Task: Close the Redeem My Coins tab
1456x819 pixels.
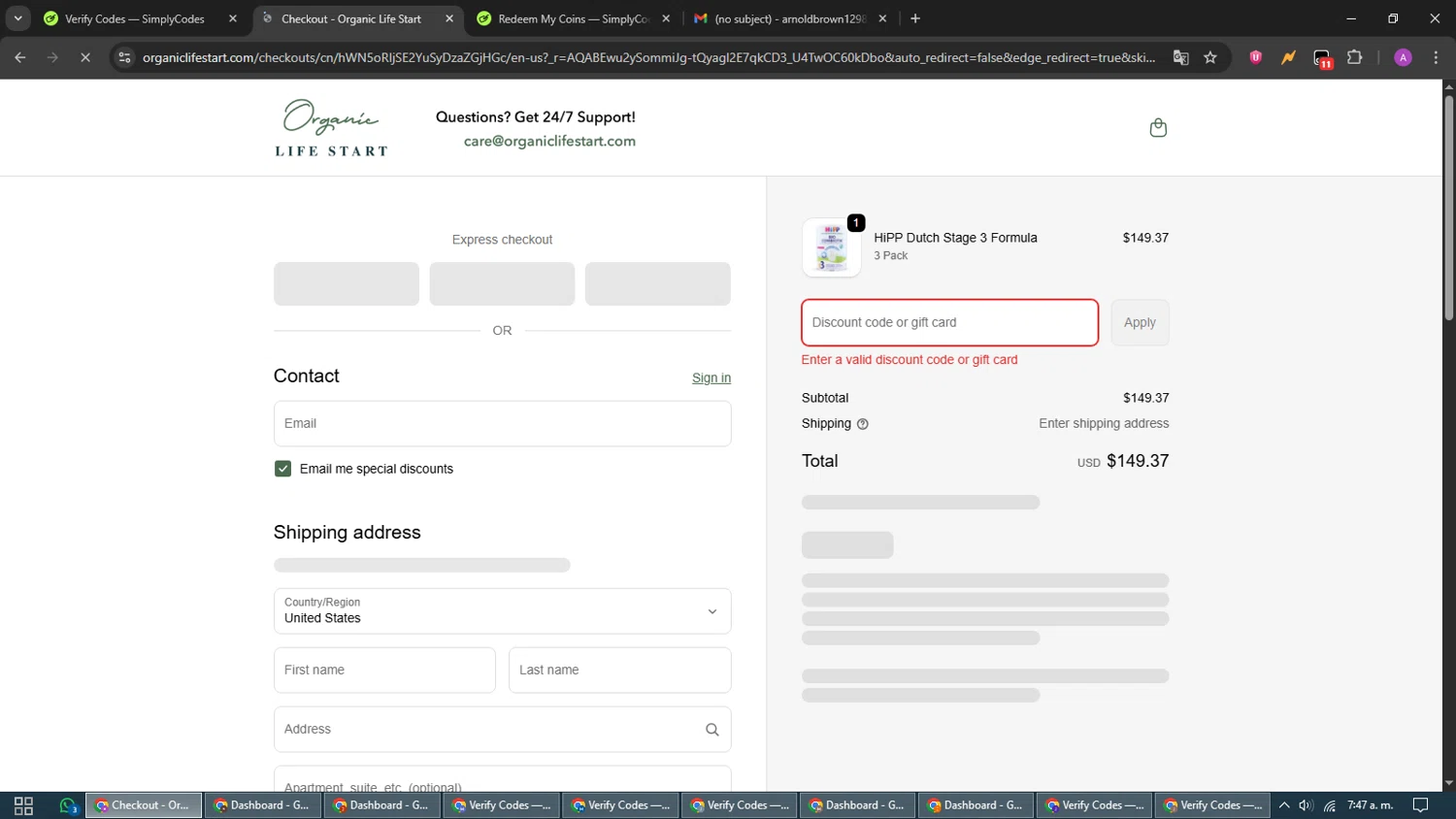Action: [666, 18]
